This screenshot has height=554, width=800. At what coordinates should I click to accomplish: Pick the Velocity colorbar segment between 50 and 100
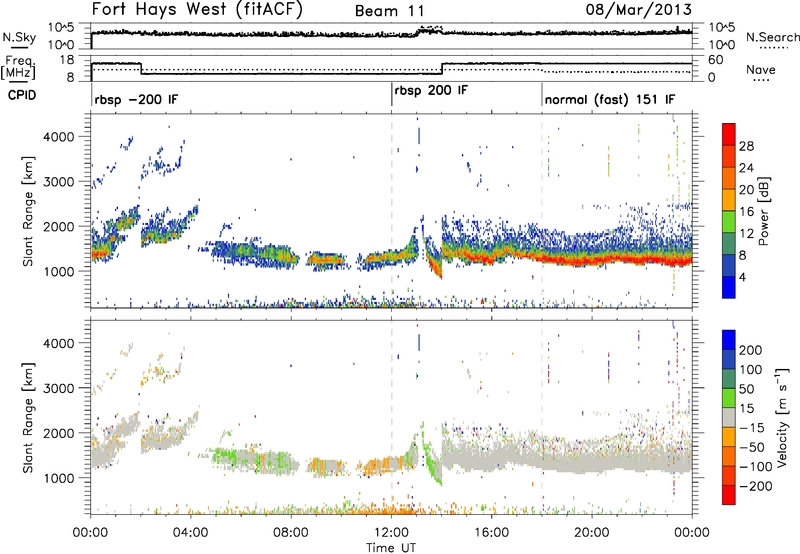729,379
